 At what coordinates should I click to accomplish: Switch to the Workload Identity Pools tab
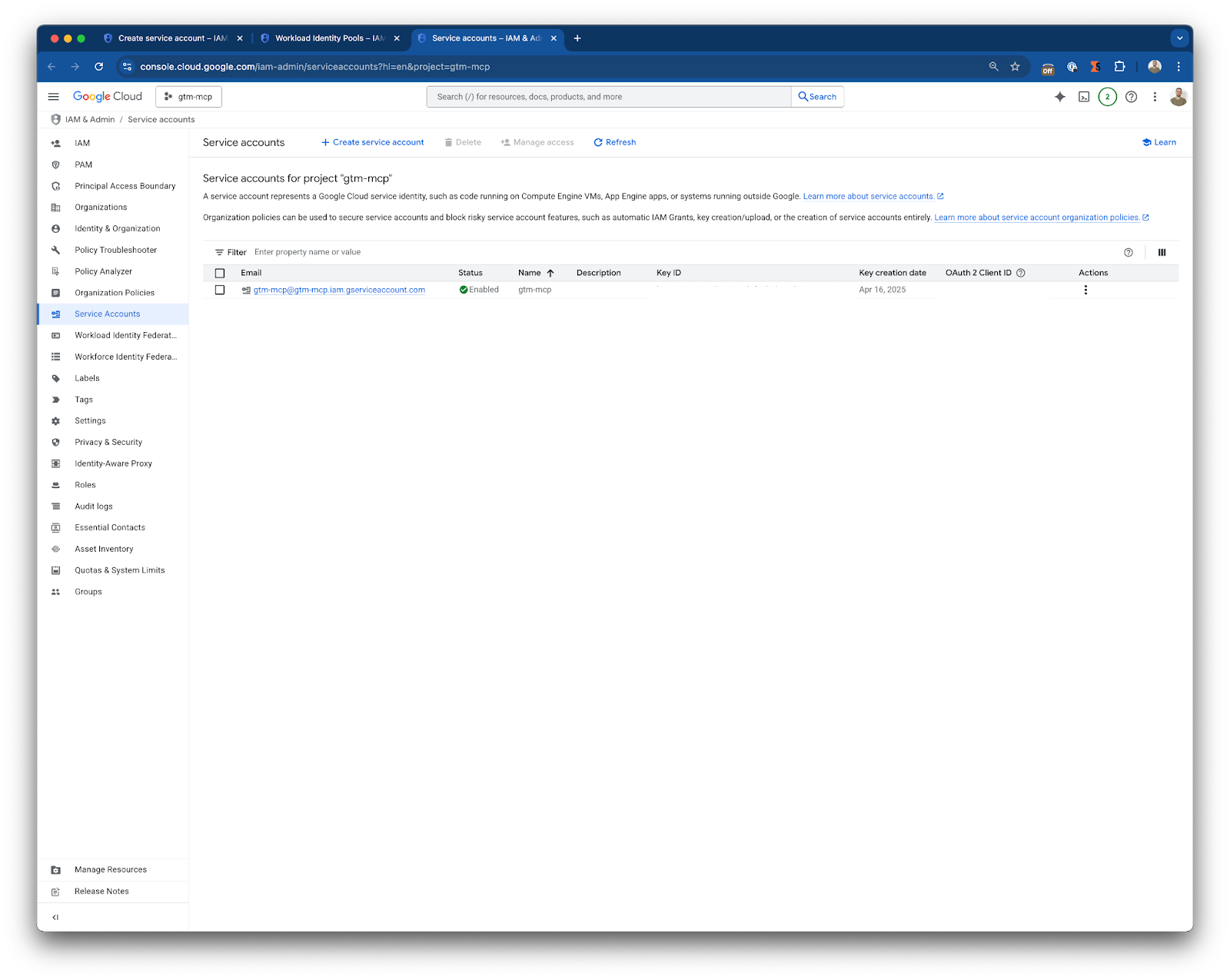coord(330,38)
